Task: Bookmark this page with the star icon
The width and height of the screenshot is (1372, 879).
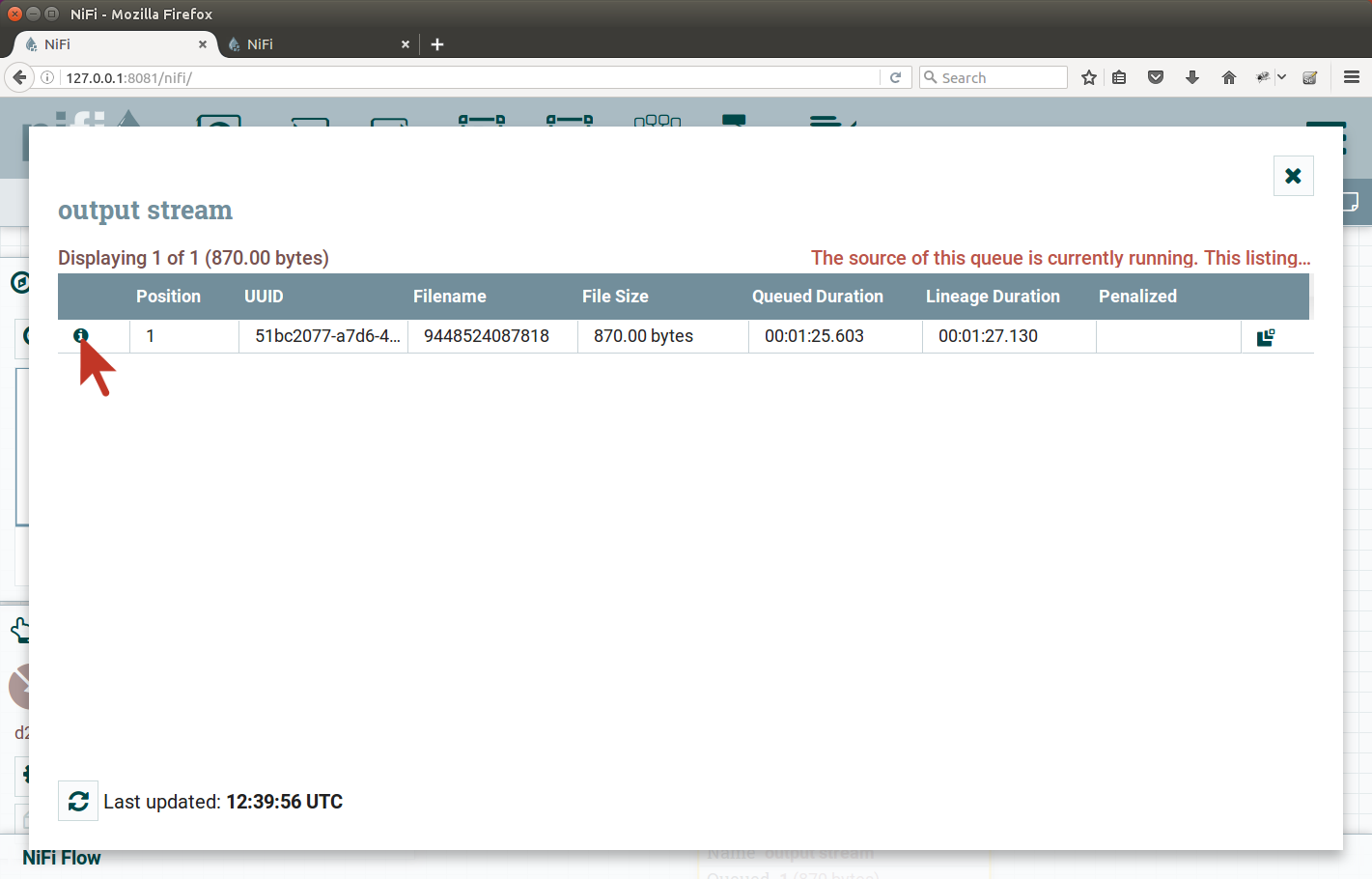Action: 1089,77
